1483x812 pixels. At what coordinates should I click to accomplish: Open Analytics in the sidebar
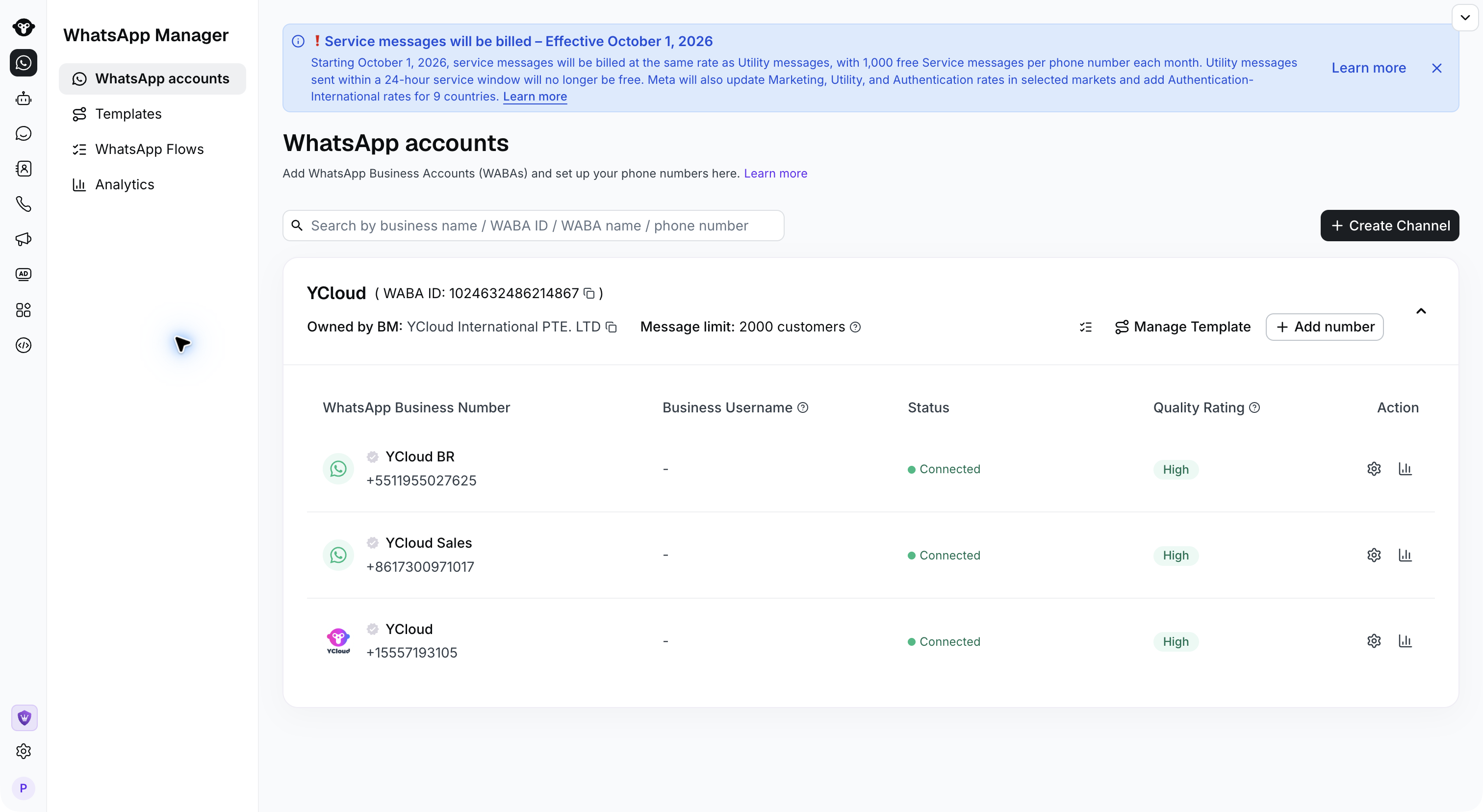click(153, 185)
